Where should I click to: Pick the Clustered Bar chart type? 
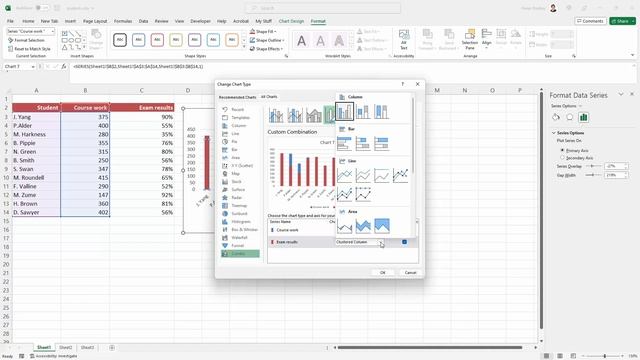pos(344,143)
